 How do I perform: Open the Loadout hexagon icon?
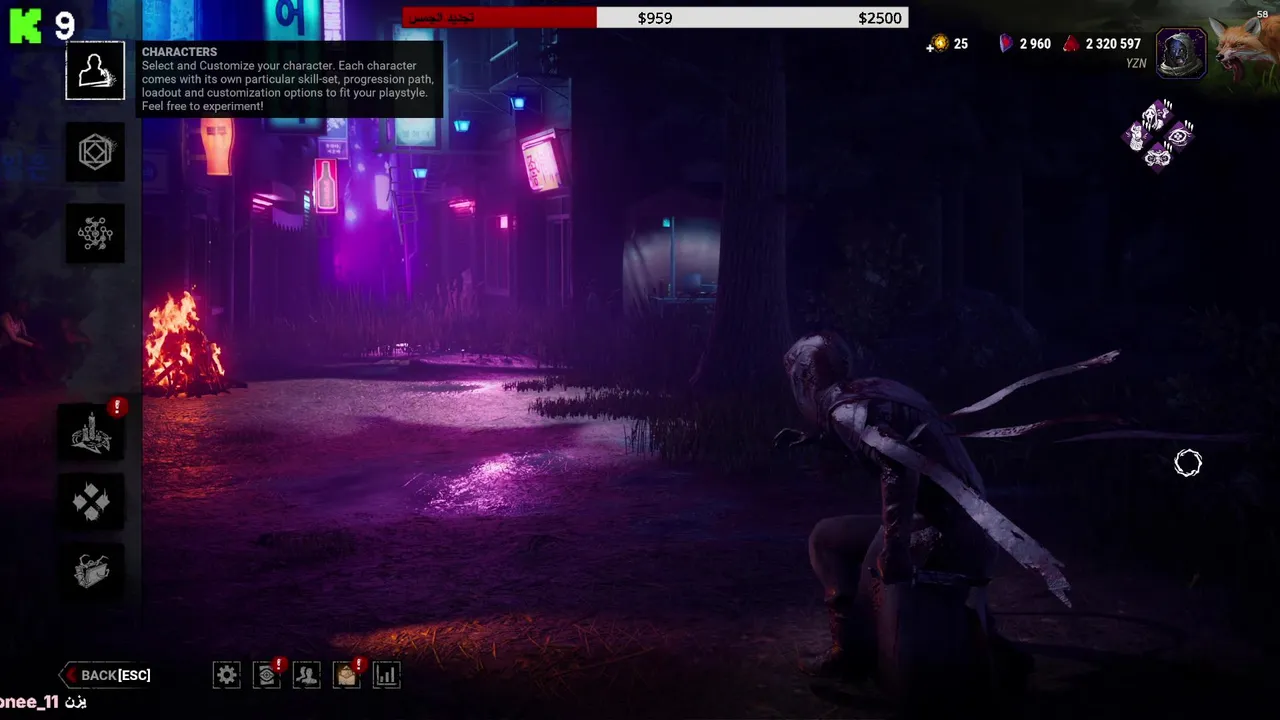95,152
